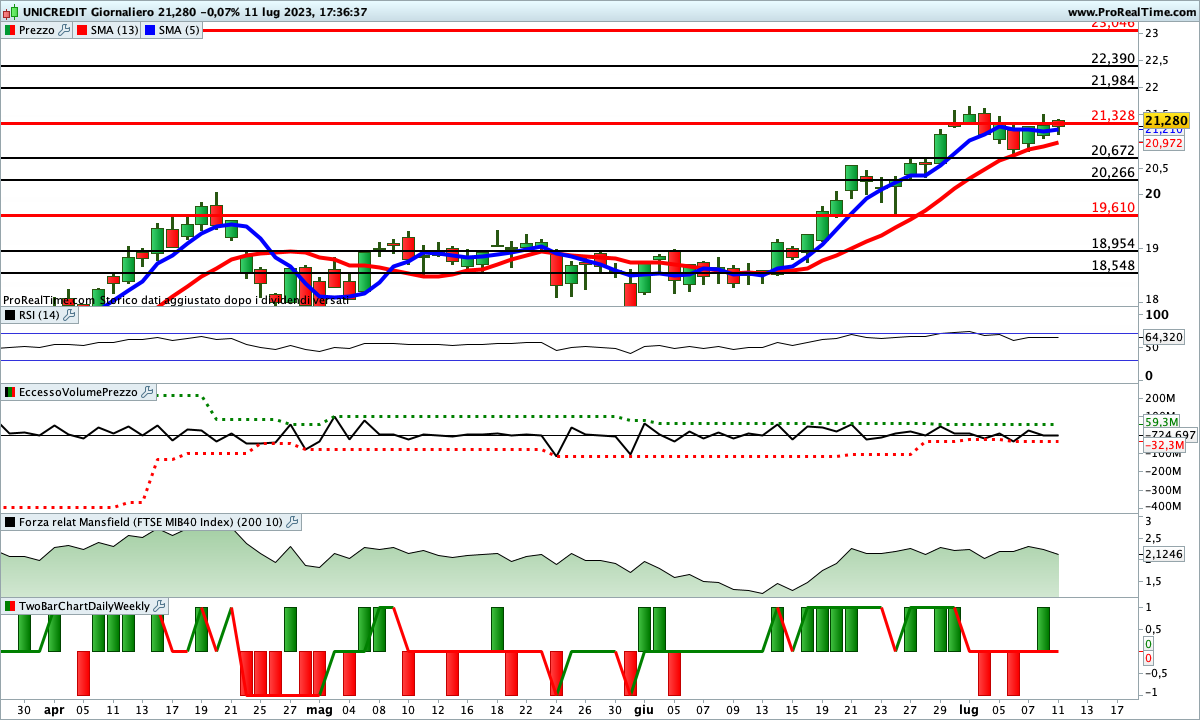Viewport: 1200px width, 720px height.
Task: Click the Forza relat Mansfield legend swatch
Action: point(10,522)
